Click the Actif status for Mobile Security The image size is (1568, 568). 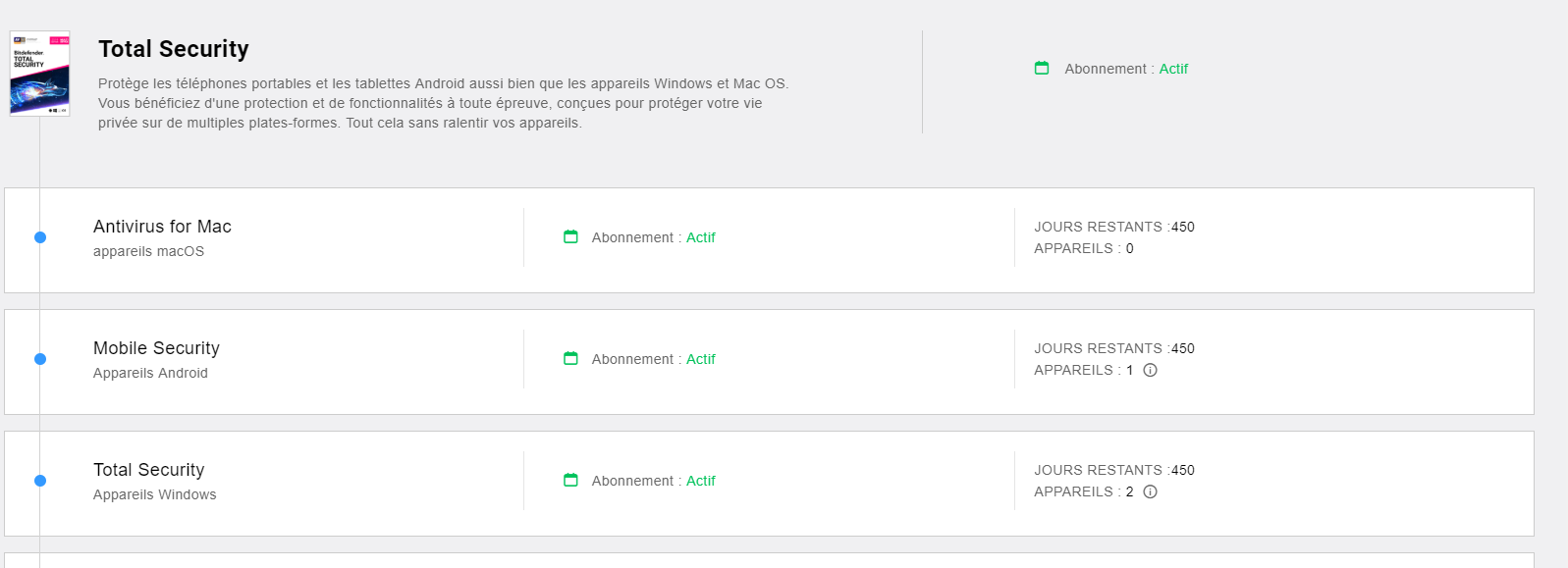coord(701,359)
